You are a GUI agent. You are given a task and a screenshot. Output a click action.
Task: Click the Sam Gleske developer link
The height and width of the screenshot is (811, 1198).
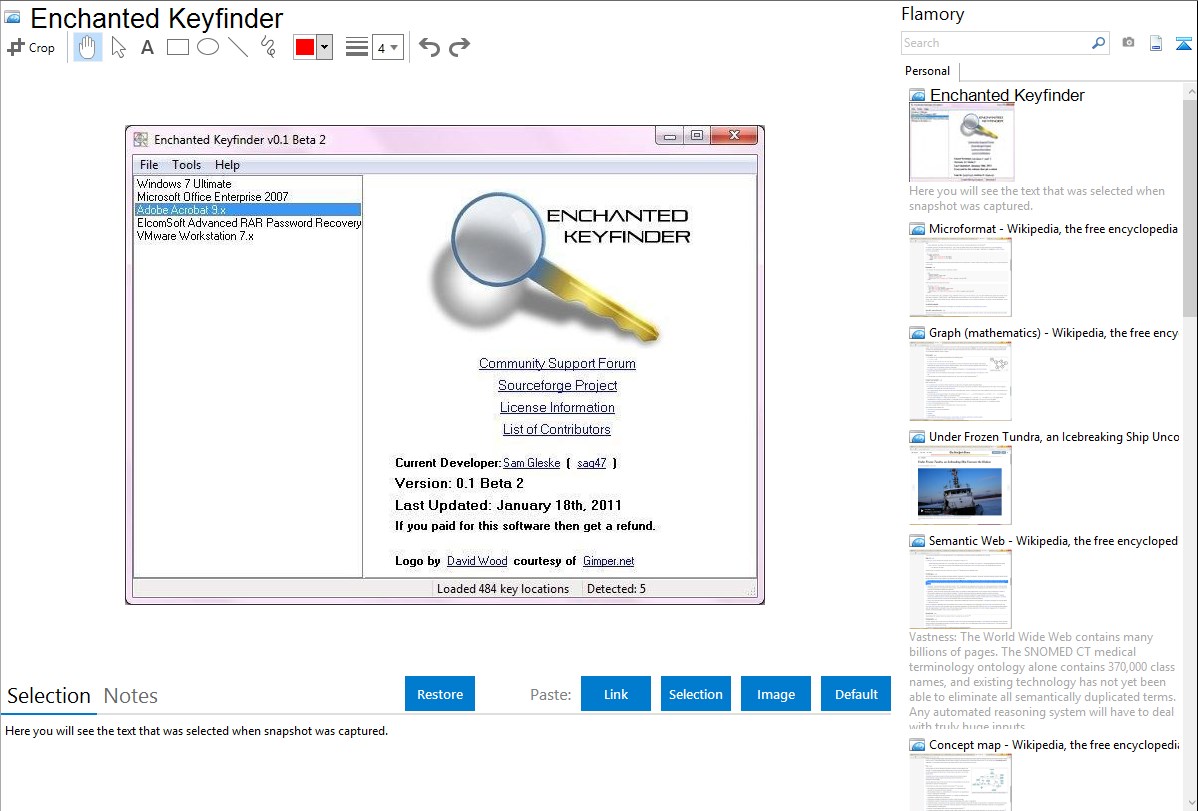(531, 462)
